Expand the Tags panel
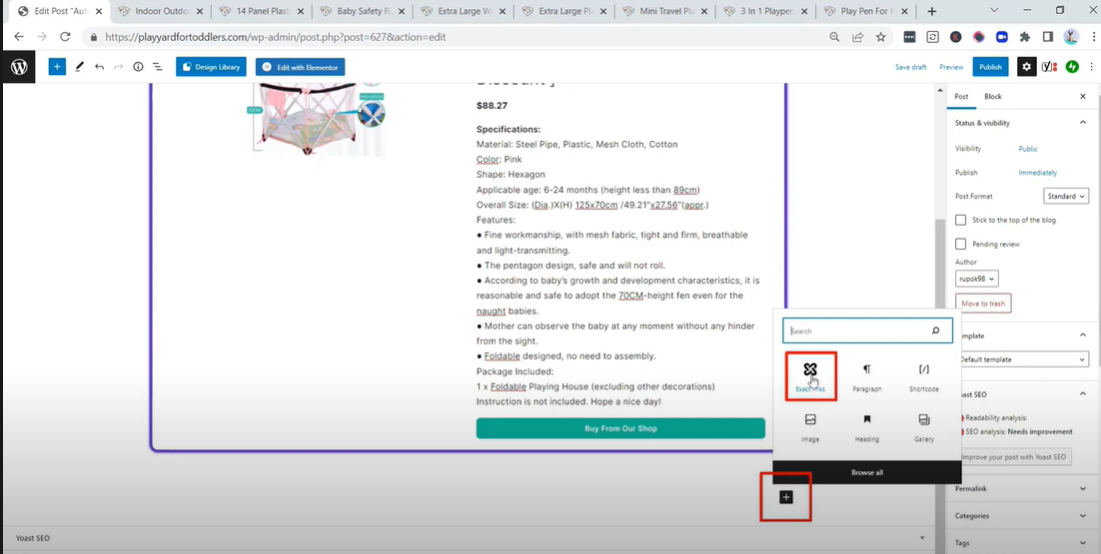Screen dimensions: 1101x554 [1082, 543]
